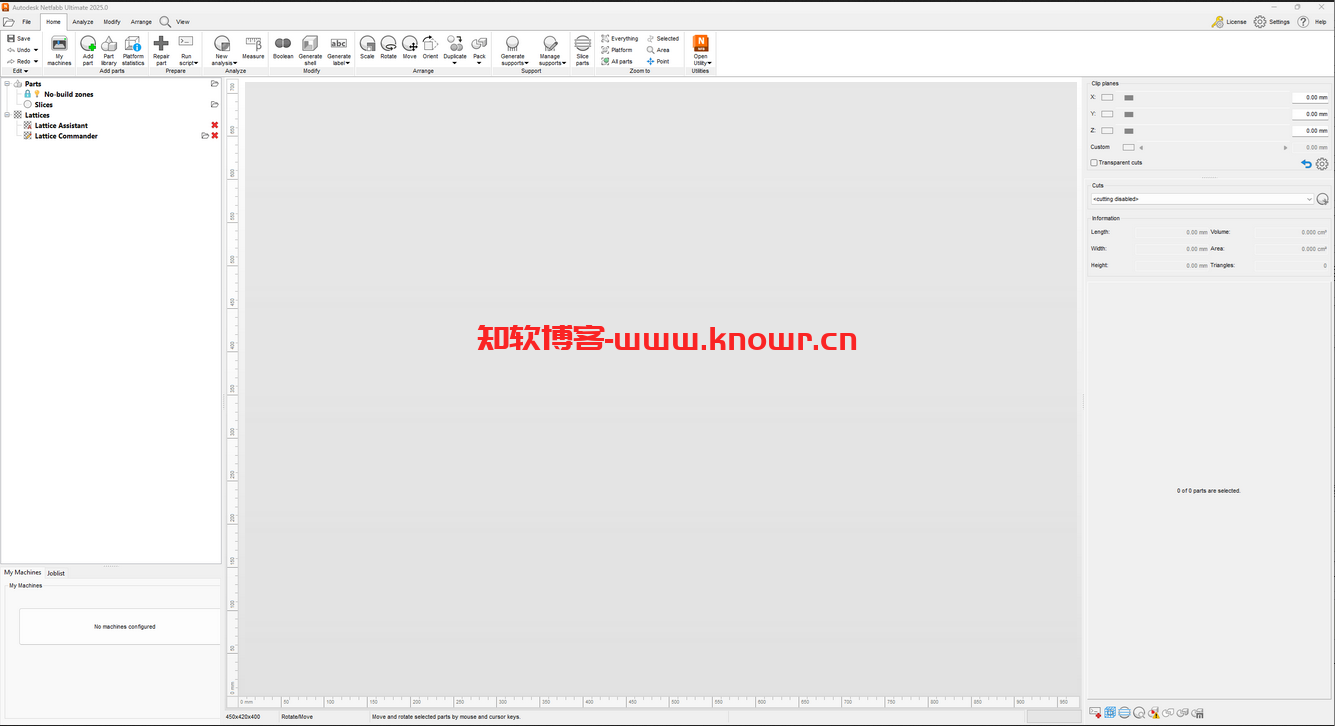Click the blue mesh cube icon at bottom
This screenshot has width=1335, height=726.
pyautogui.click(x=1110, y=713)
